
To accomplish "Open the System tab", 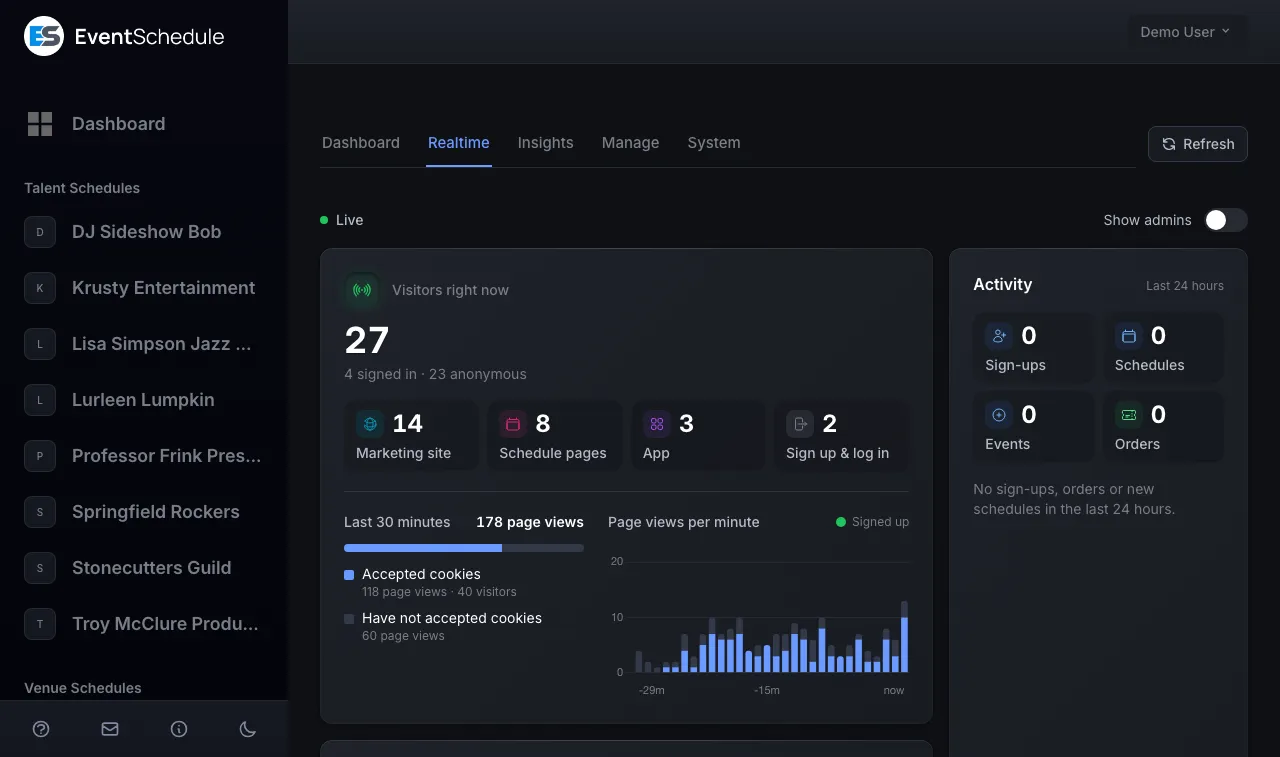I will (x=714, y=143).
